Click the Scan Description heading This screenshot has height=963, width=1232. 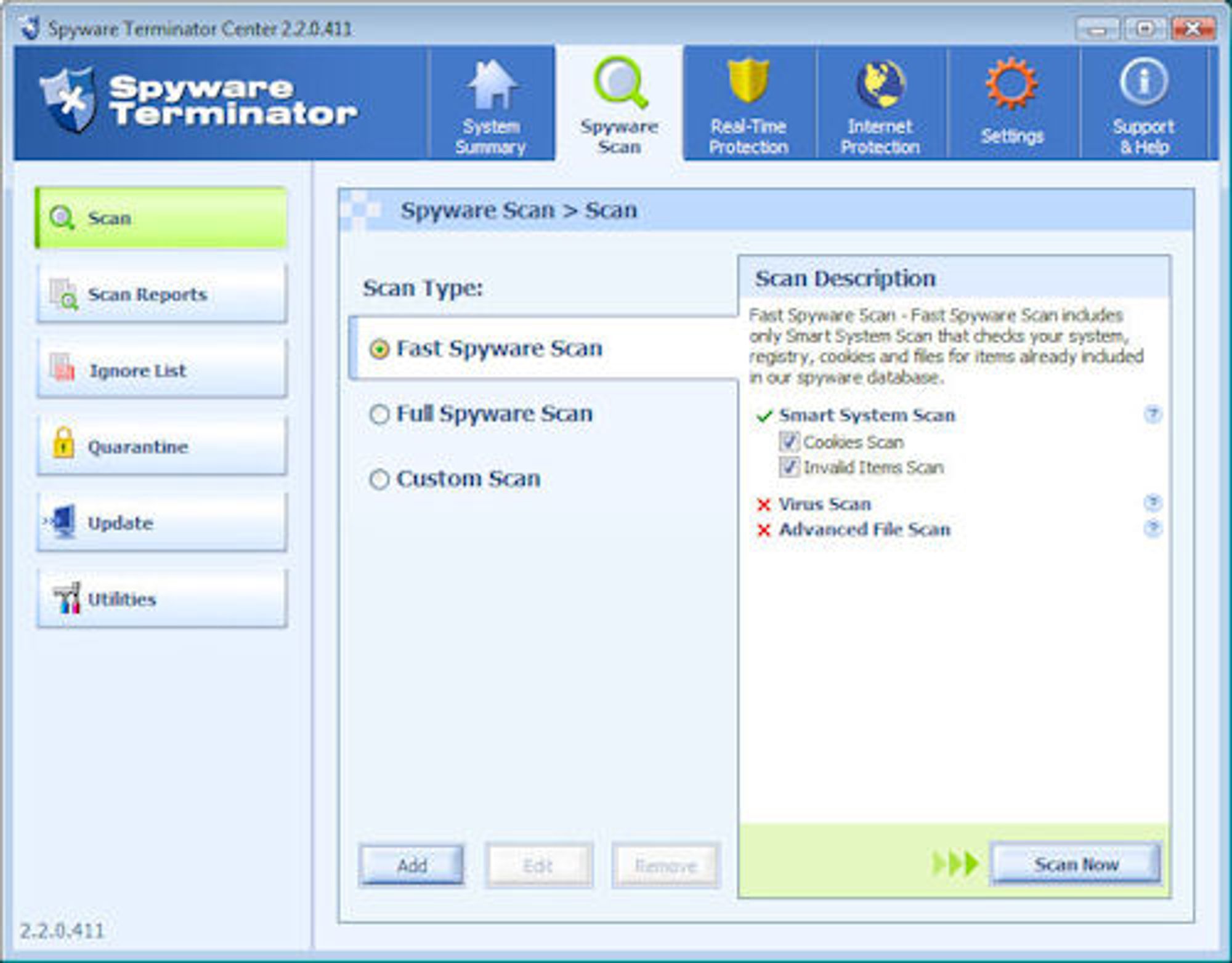(845, 278)
